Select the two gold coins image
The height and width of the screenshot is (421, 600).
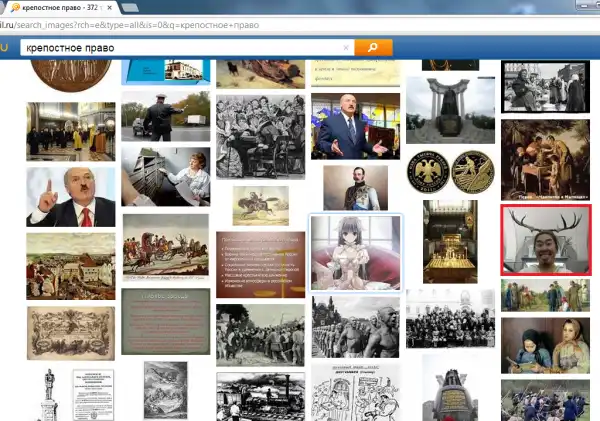455,171
